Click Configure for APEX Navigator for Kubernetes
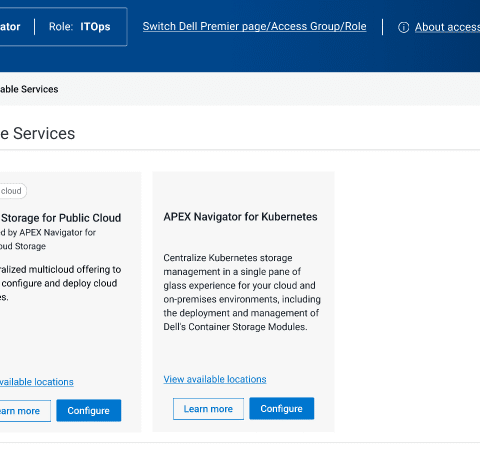Screen dimensions: 480x449 click(282, 408)
